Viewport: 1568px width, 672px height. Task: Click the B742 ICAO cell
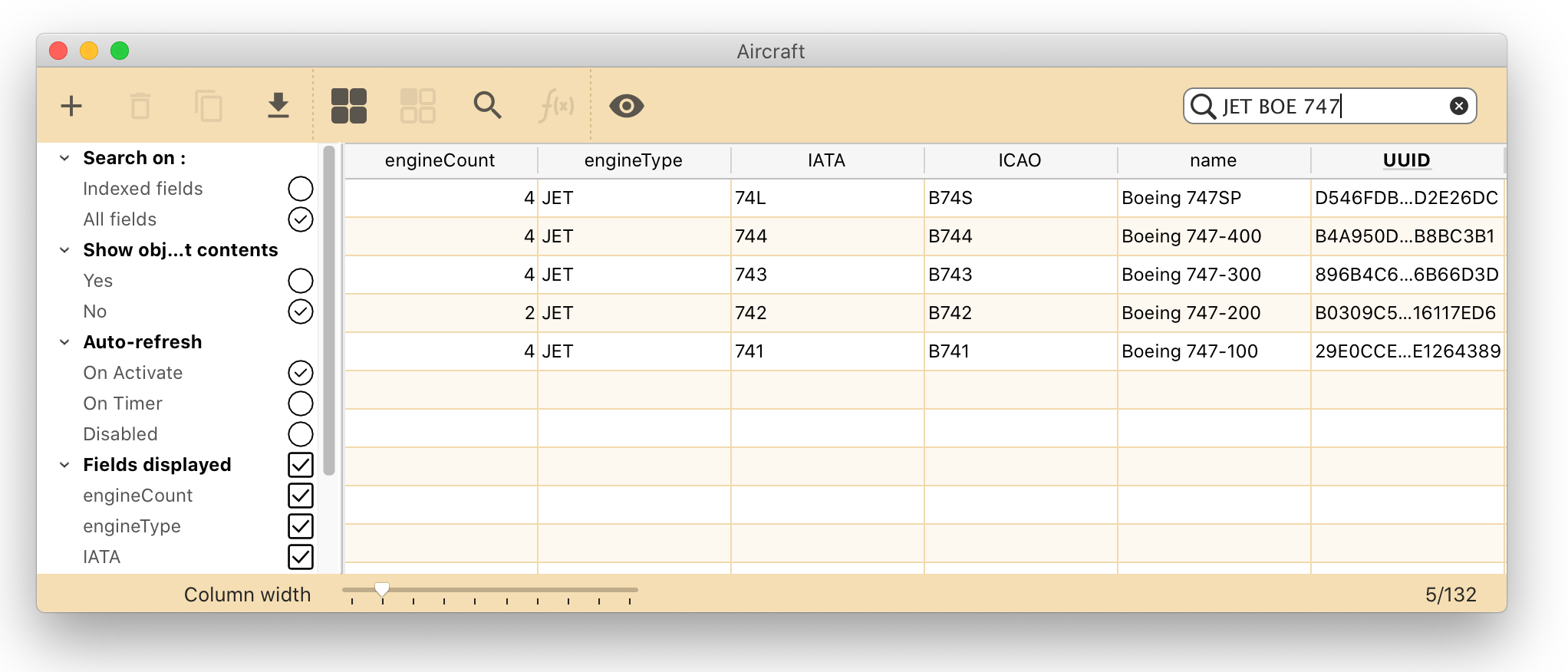(x=1020, y=313)
